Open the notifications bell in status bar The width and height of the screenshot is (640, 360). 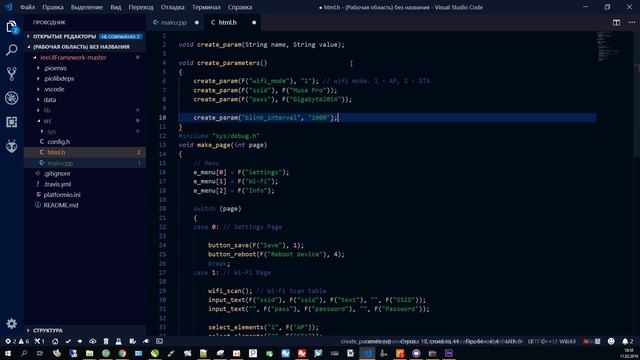(627, 341)
